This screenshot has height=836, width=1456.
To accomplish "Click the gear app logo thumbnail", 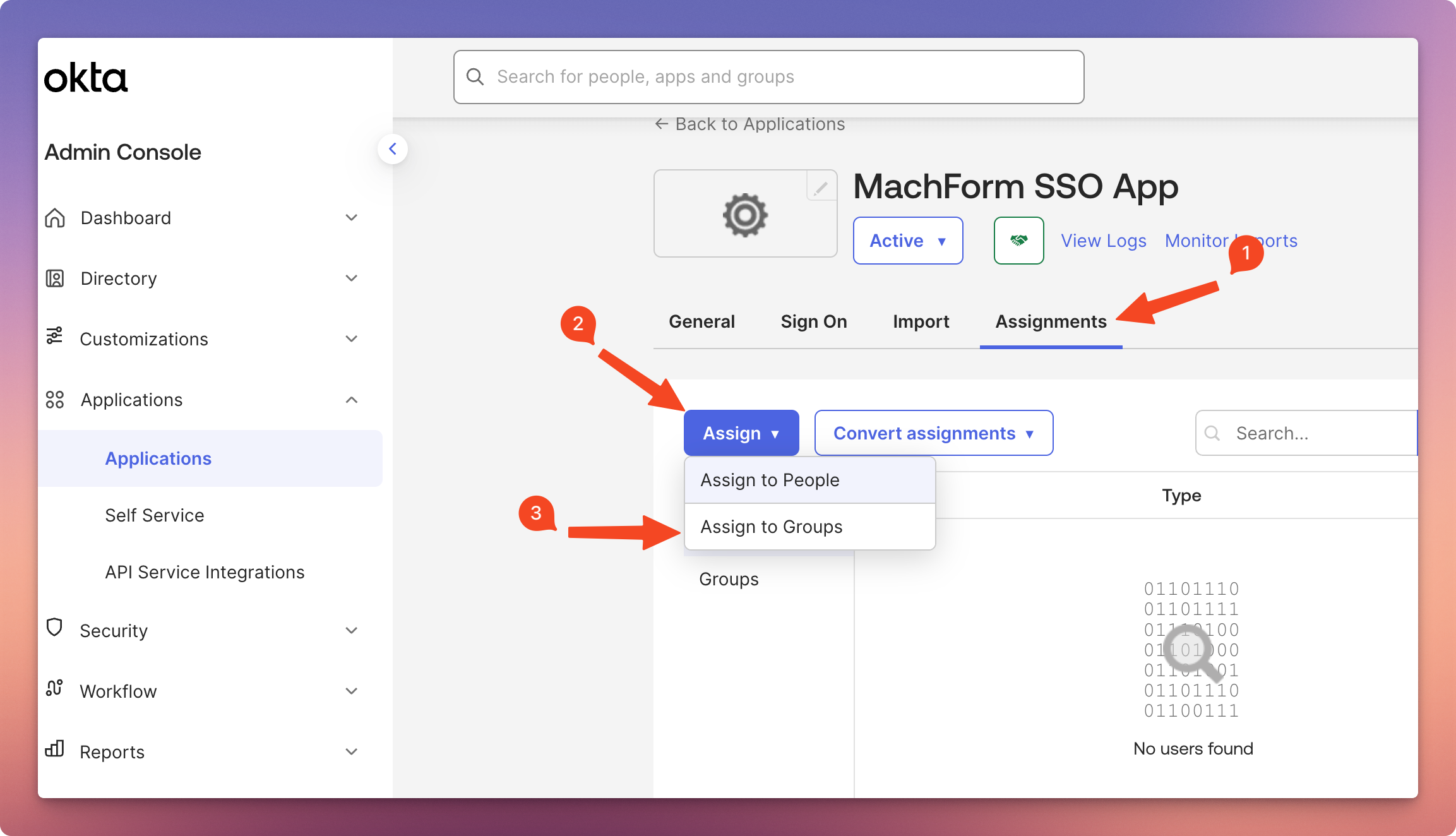I will (745, 215).
